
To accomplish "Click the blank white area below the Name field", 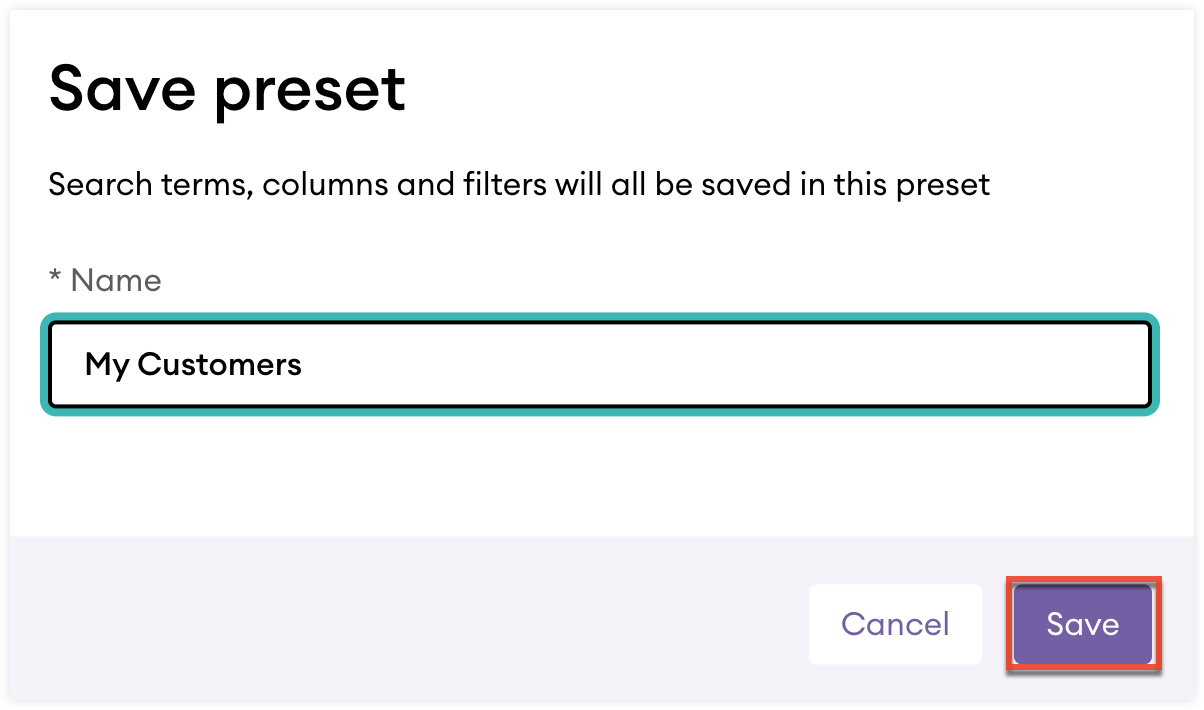I will click(x=600, y=470).
